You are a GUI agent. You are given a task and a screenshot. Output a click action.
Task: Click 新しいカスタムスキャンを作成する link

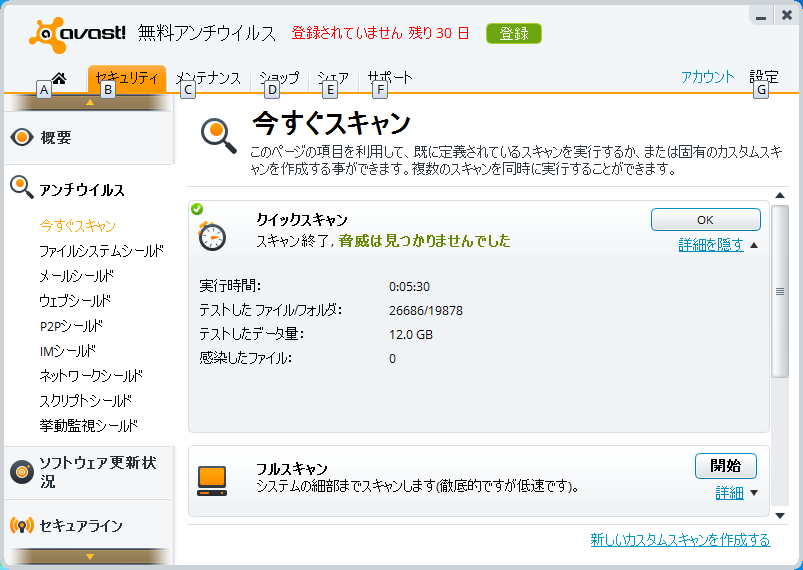click(680, 540)
